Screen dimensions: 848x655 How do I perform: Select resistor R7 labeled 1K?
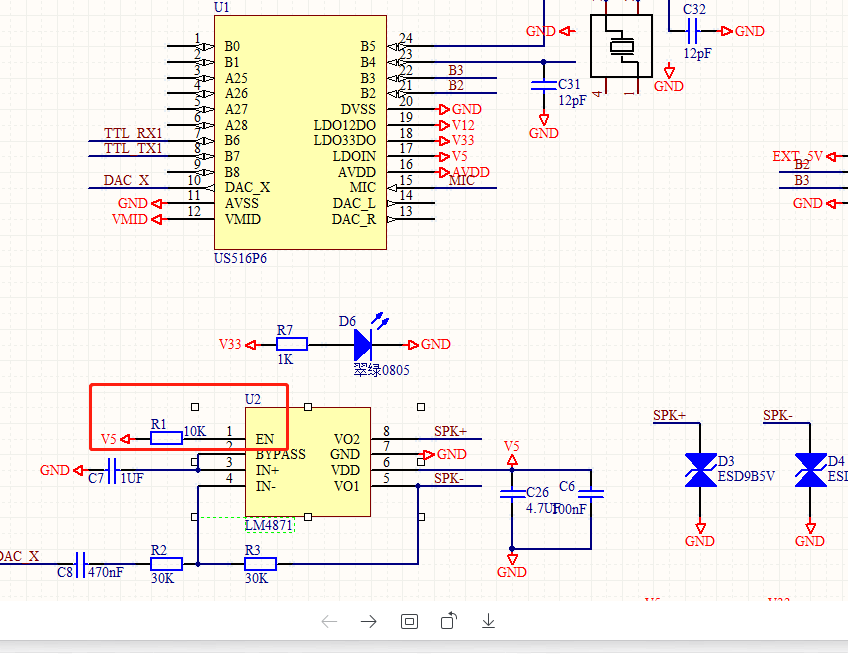(x=291, y=344)
